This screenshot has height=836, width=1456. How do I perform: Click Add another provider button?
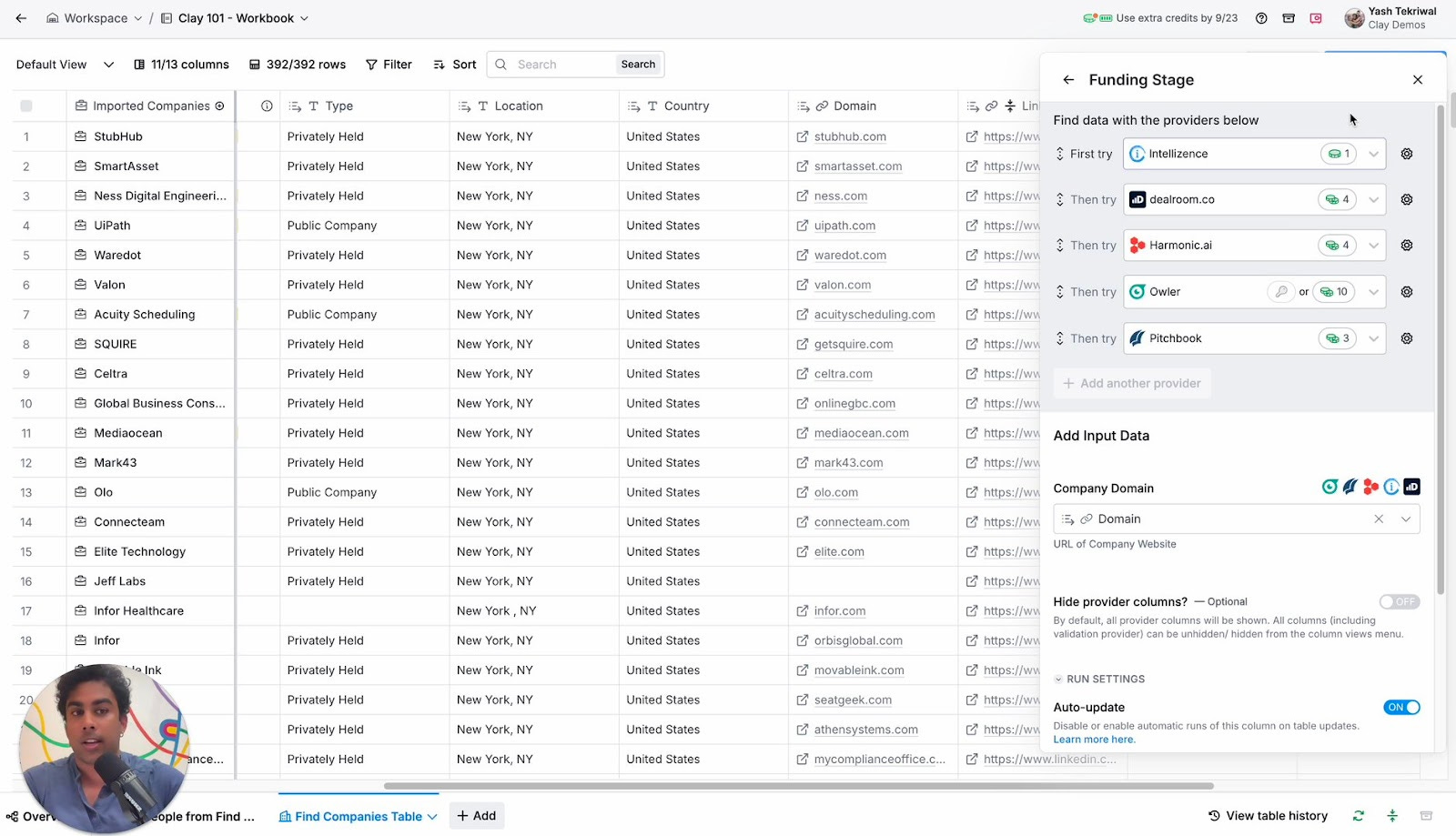pyautogui.click(x=1132, y=383)
